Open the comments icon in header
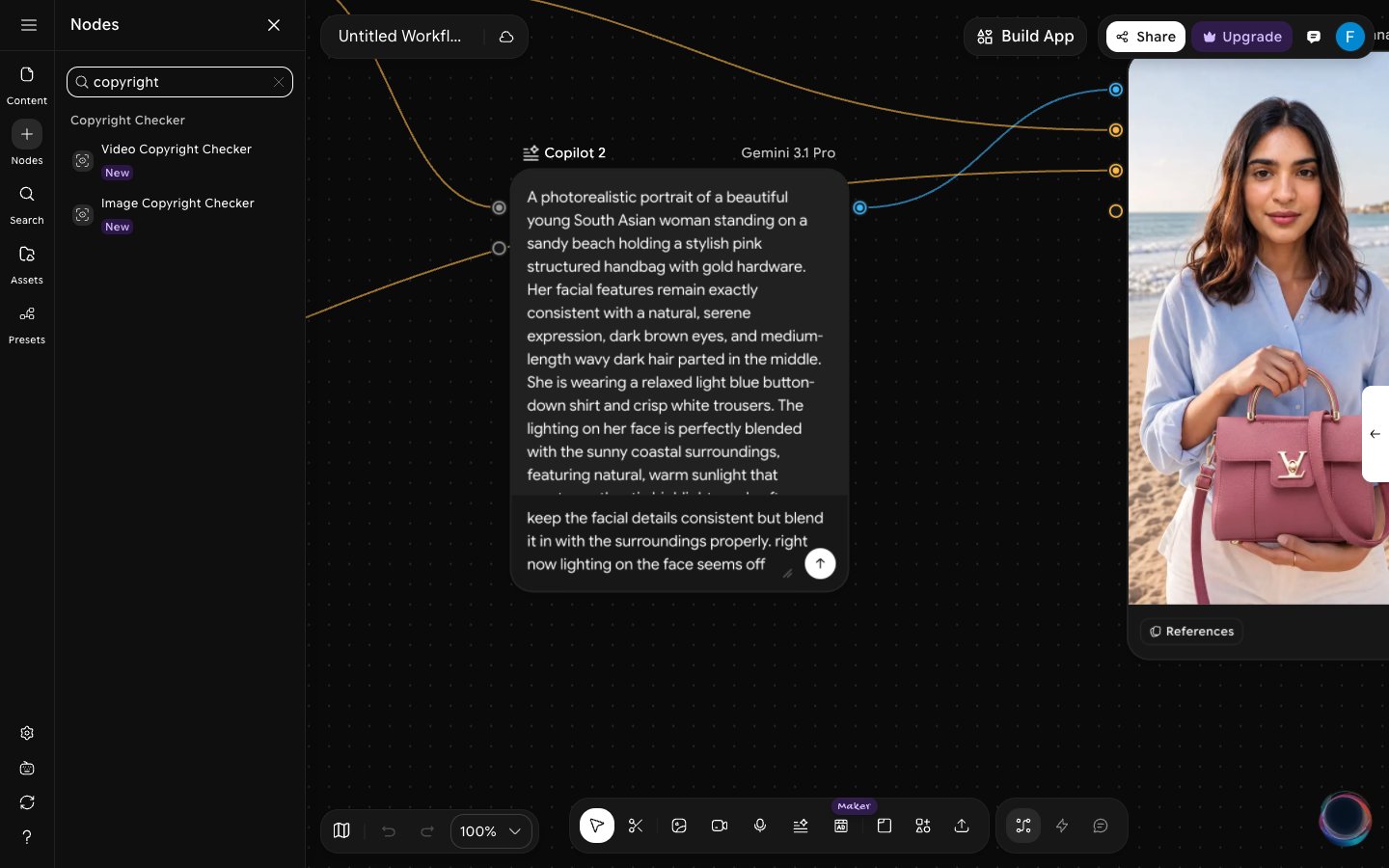 (x=1314, y=37)
